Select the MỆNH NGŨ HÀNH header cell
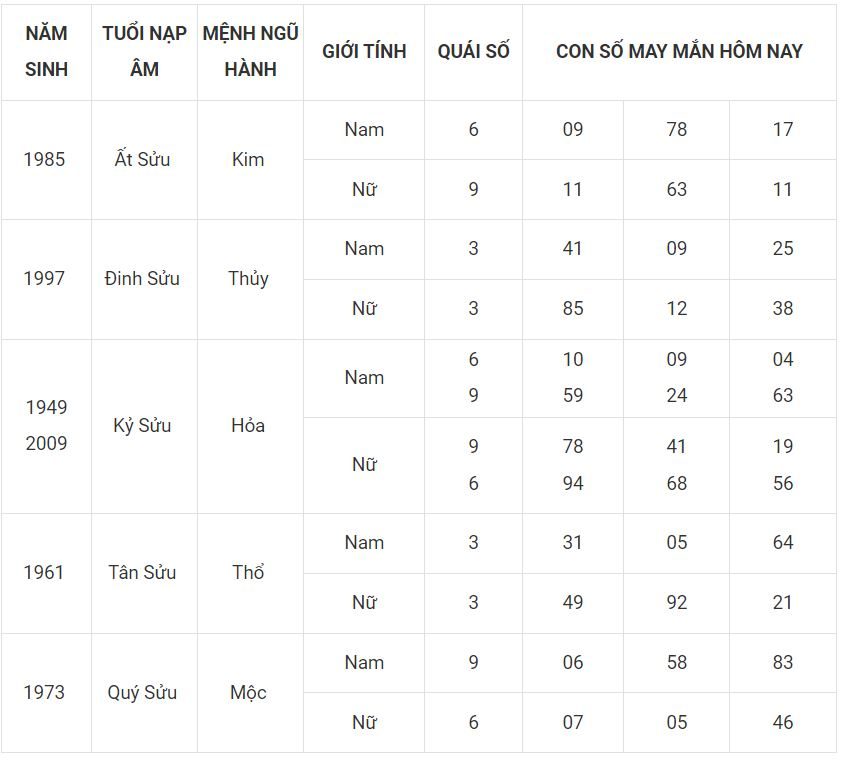Viewport: 842px width, 761px height. (250, 51)
